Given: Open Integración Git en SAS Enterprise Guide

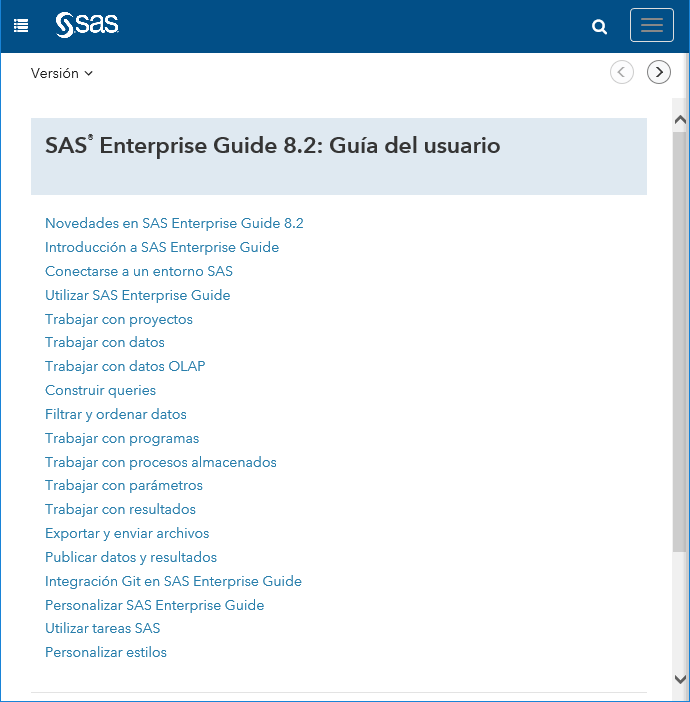Looking at the screenshot, I should click(x=173, y=581).
